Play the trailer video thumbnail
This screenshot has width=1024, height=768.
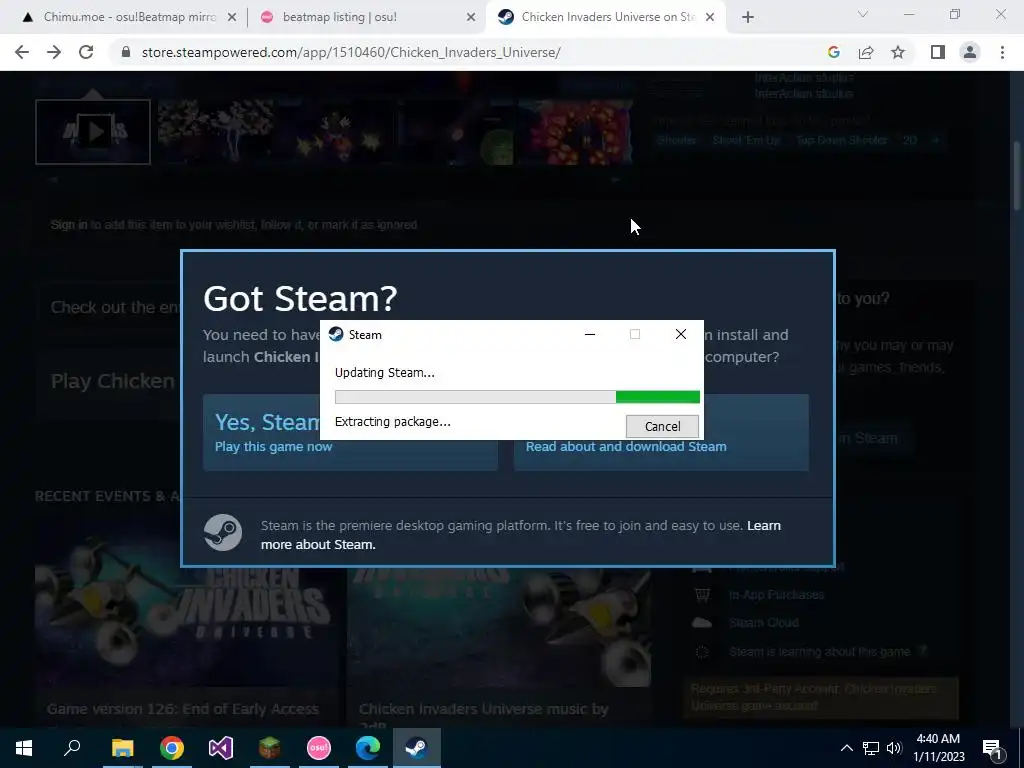[x=93, y=132]
